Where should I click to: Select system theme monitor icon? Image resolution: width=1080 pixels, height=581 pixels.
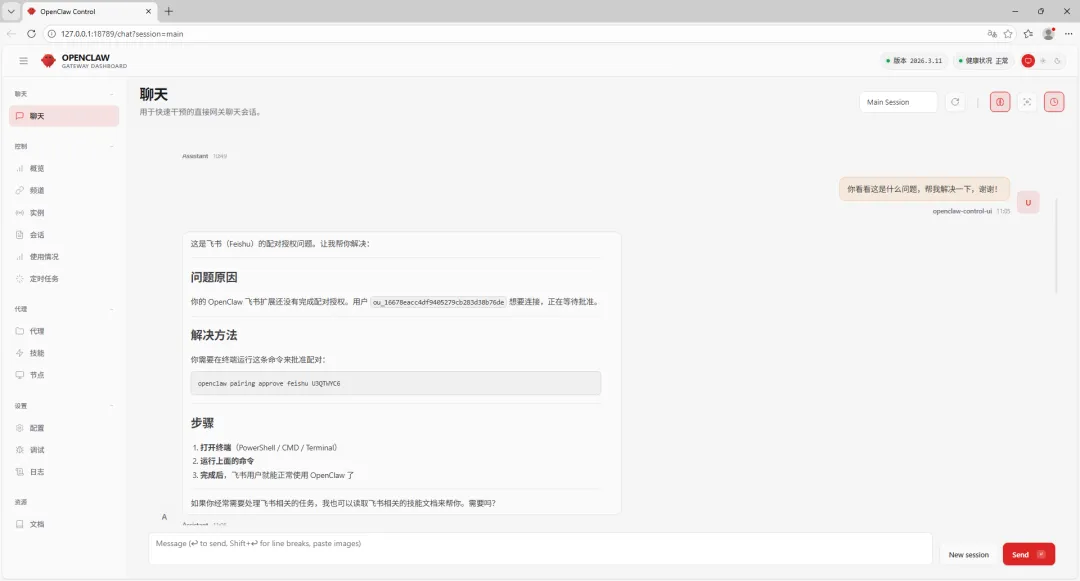point(1028,61)
